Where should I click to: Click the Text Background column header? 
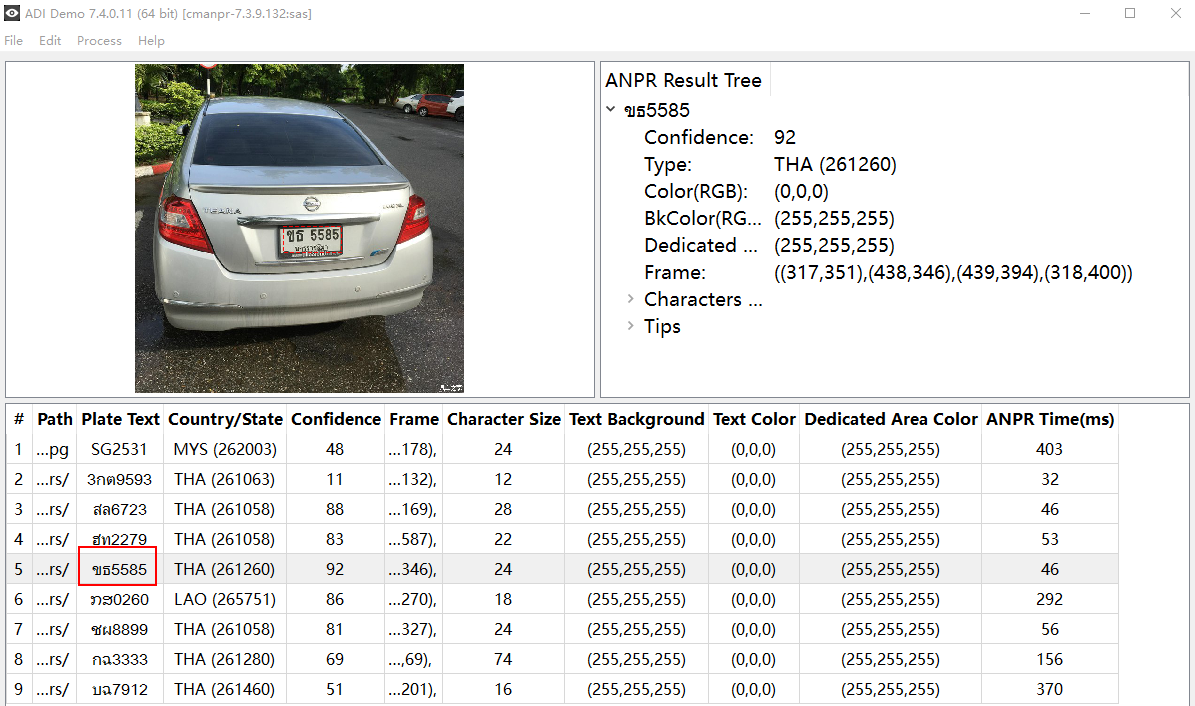point(636,419)
